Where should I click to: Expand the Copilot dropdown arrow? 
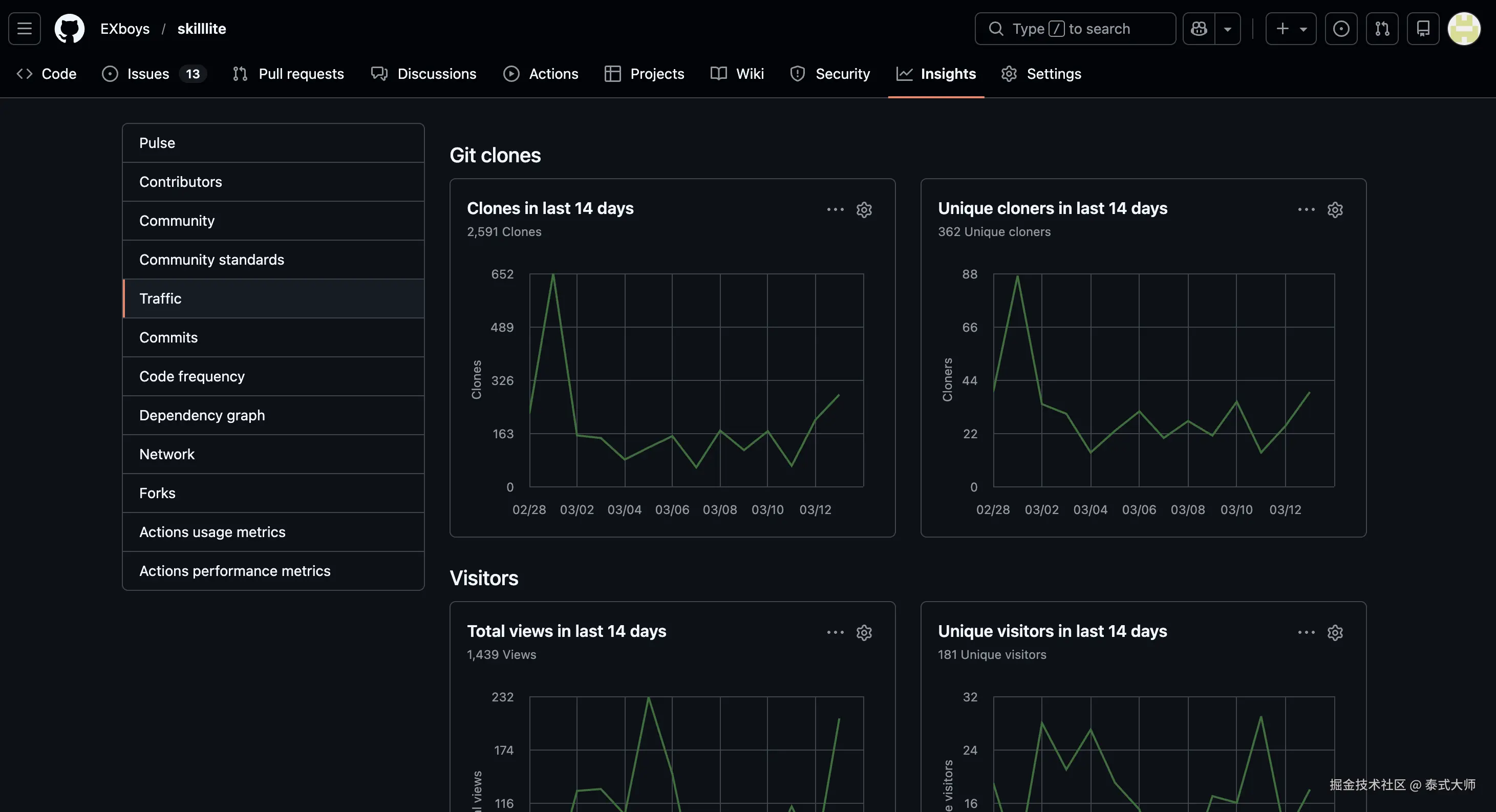pyautogui.click(x=1228, y=29)
